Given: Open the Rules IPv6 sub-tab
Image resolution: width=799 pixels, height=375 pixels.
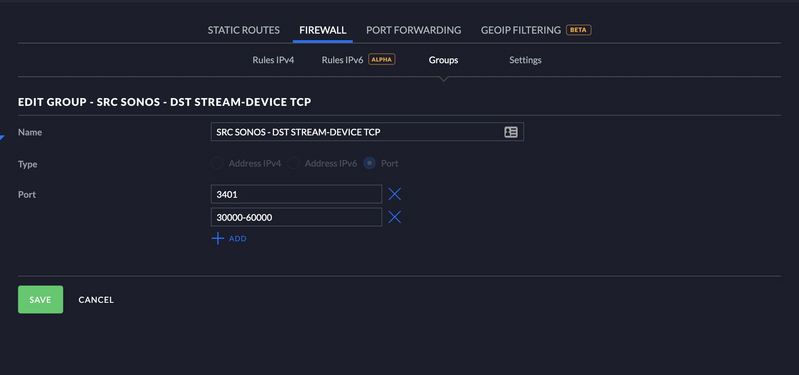Looking at the screenshot, I should [x=342, y=60].
